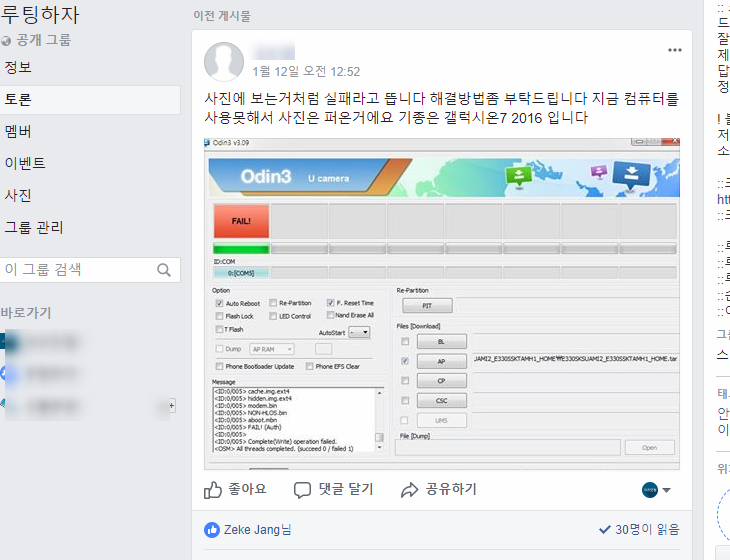This screenshot has width=730, height=560.
Task: Click the 공유하기 share arrow icon
Action: (409, 489)
